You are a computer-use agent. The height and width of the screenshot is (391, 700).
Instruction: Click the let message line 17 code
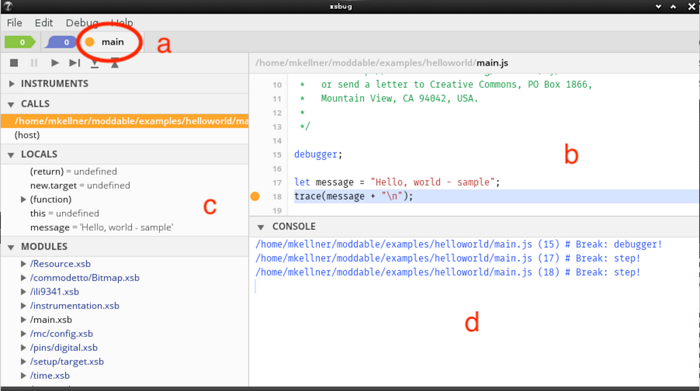397,182
